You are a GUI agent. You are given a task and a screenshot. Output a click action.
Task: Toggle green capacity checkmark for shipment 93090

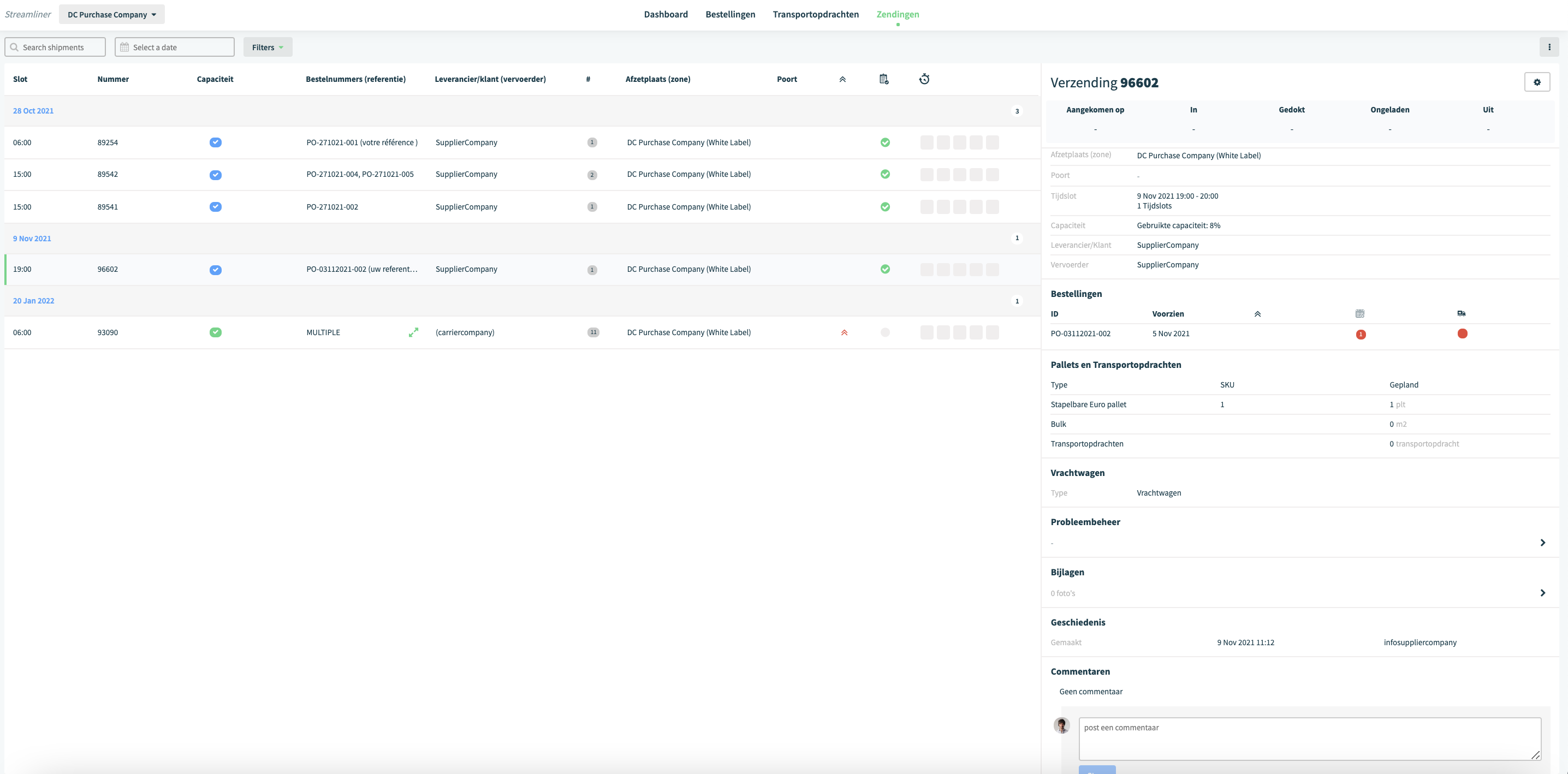tap(216, 332)
